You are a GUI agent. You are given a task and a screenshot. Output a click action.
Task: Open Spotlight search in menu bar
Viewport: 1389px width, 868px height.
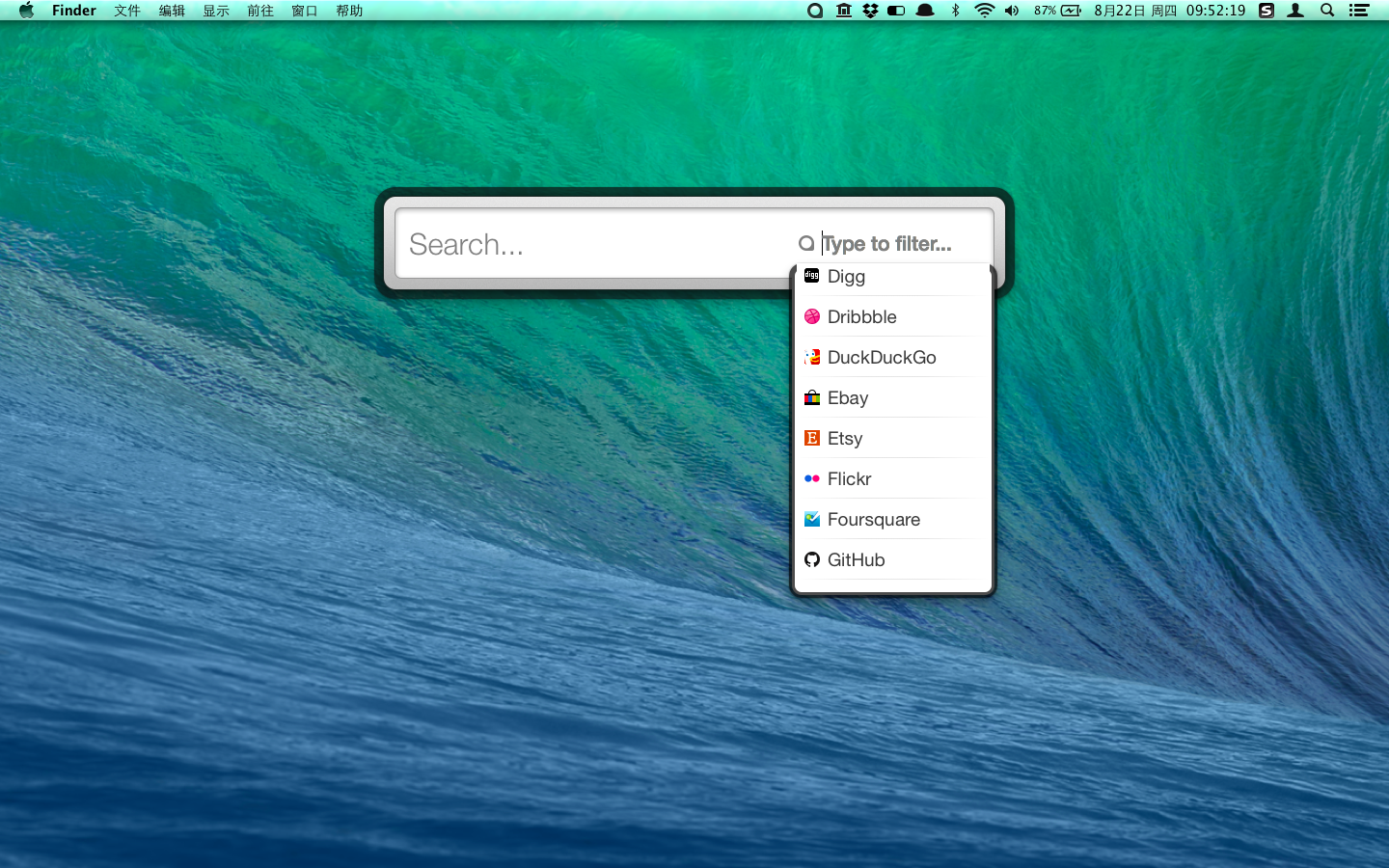pos(1327,11)
